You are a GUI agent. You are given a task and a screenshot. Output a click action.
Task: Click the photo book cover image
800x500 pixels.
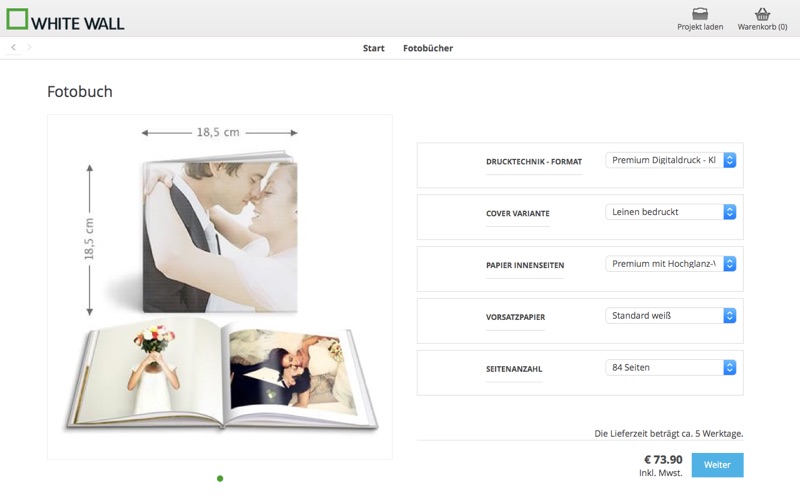tap(219, 232)
